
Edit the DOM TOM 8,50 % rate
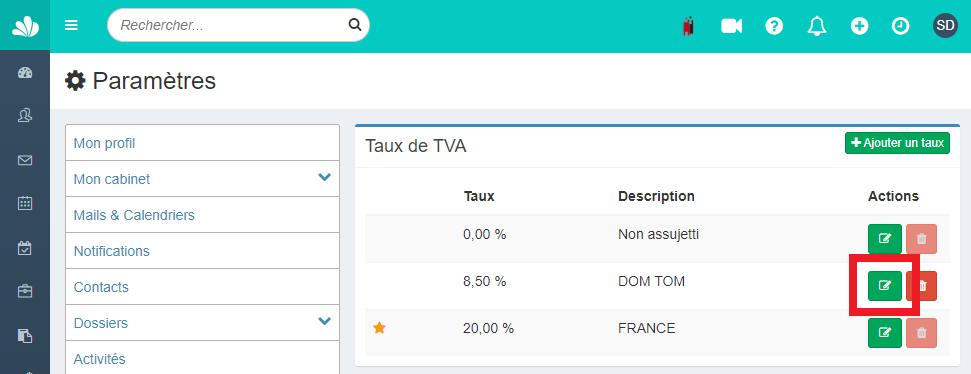pos(885,285)
